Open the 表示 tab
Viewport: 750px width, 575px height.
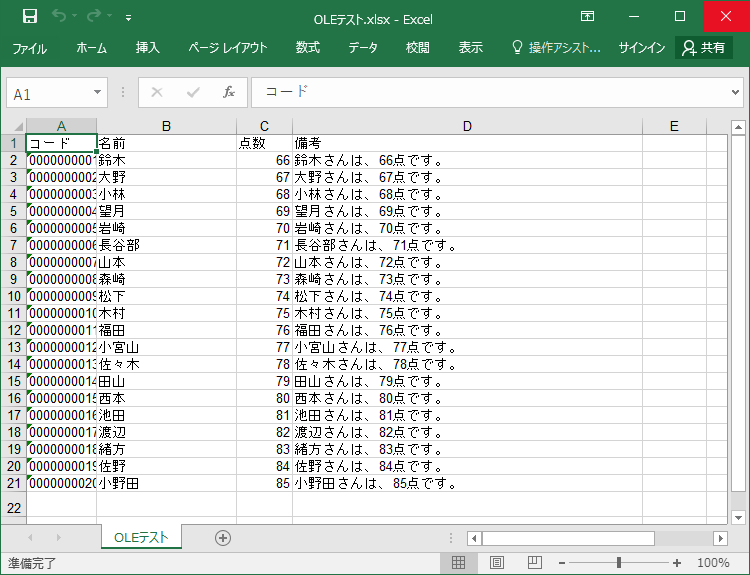tap(471, 48)
